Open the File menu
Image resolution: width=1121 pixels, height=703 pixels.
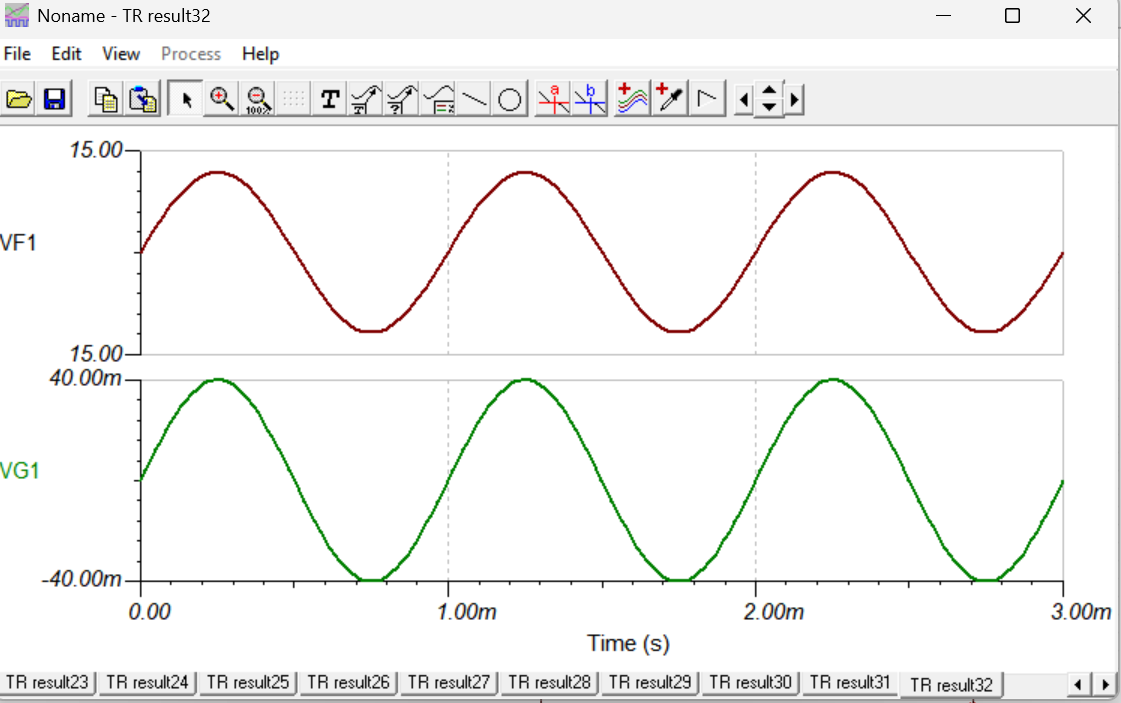pos(17,54)
